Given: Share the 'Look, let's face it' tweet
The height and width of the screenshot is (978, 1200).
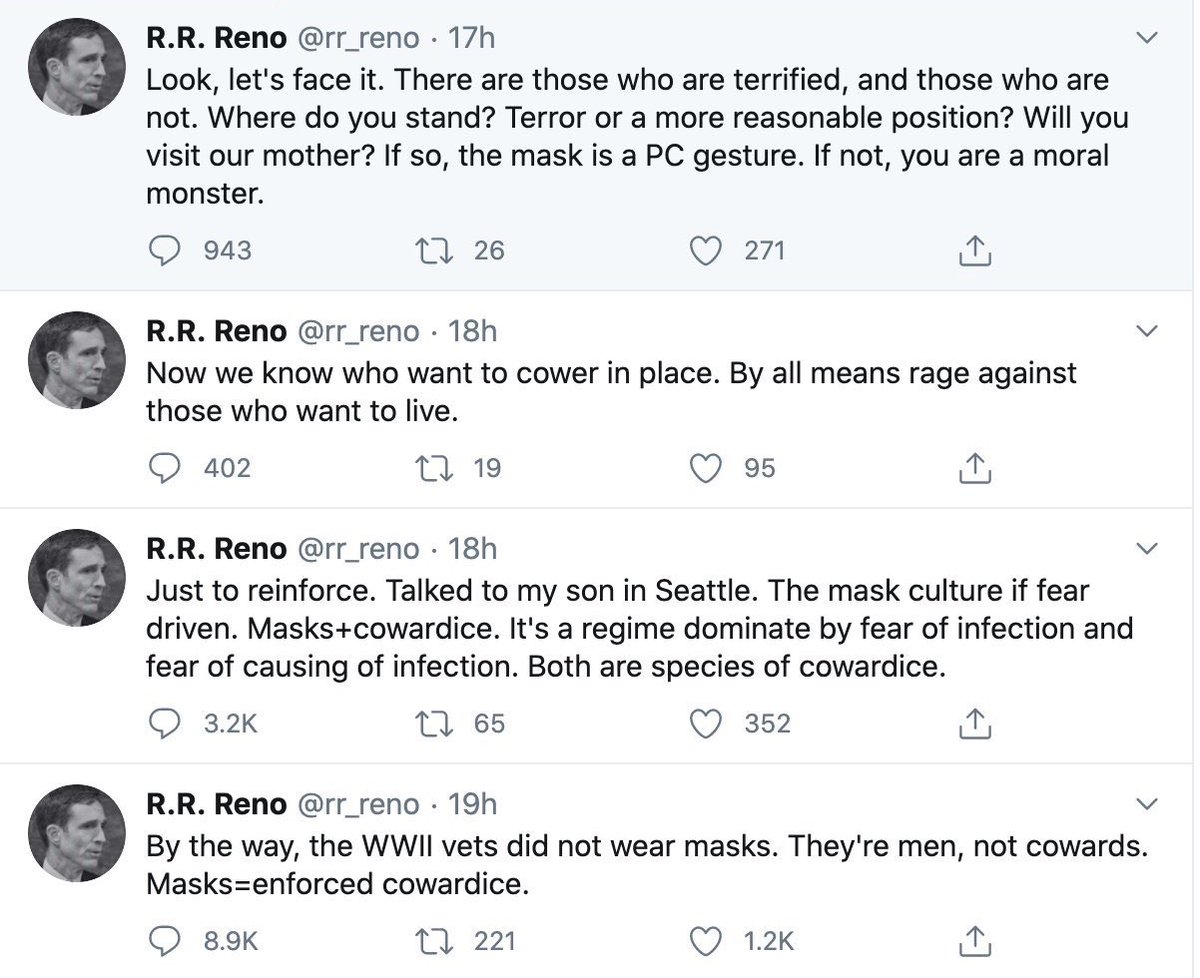Looking at the screenshot, I should click(x=974, y=252).
